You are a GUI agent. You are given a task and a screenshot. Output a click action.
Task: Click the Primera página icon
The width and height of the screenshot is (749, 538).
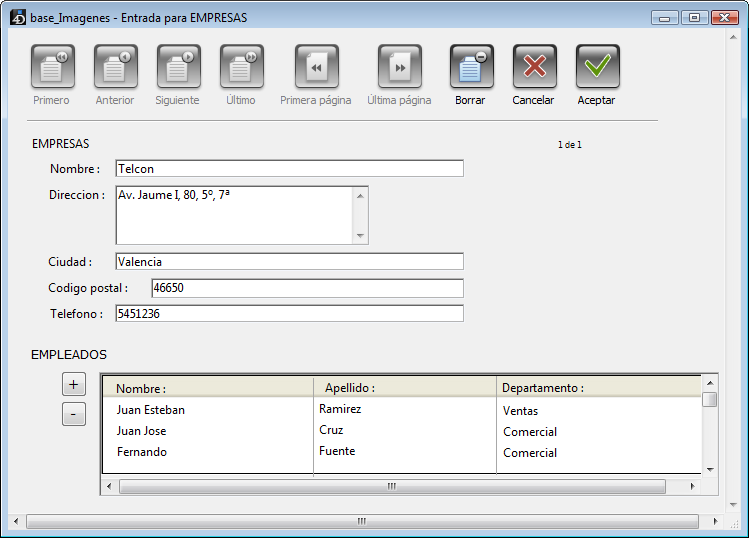pyautogui.click(x=316, y=67)
